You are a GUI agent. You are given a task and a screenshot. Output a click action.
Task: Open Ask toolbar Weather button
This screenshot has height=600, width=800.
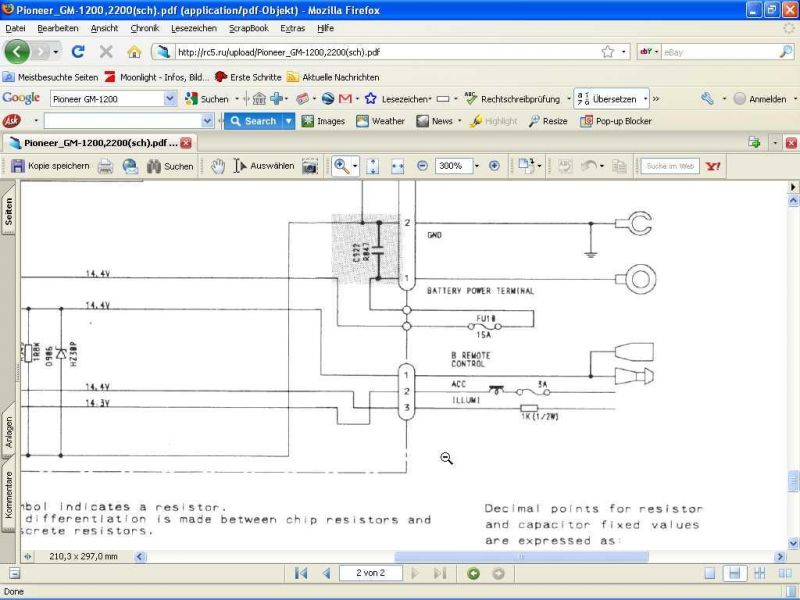point(381,121)
